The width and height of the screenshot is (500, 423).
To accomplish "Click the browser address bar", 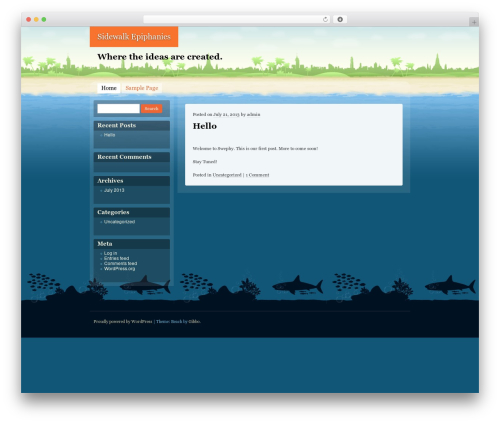I will (x=237, y=20).
